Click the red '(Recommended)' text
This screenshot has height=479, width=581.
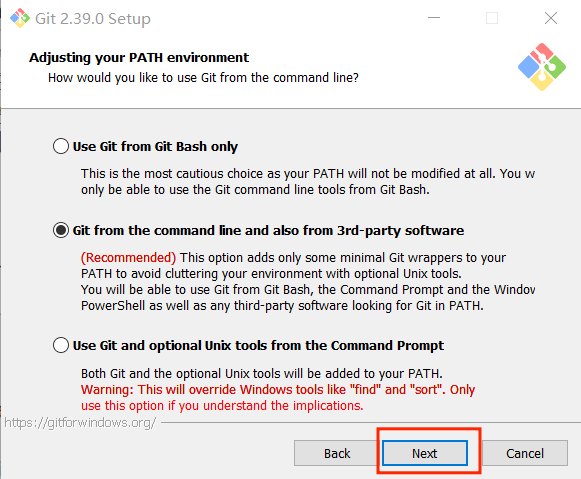coord(128,257)
